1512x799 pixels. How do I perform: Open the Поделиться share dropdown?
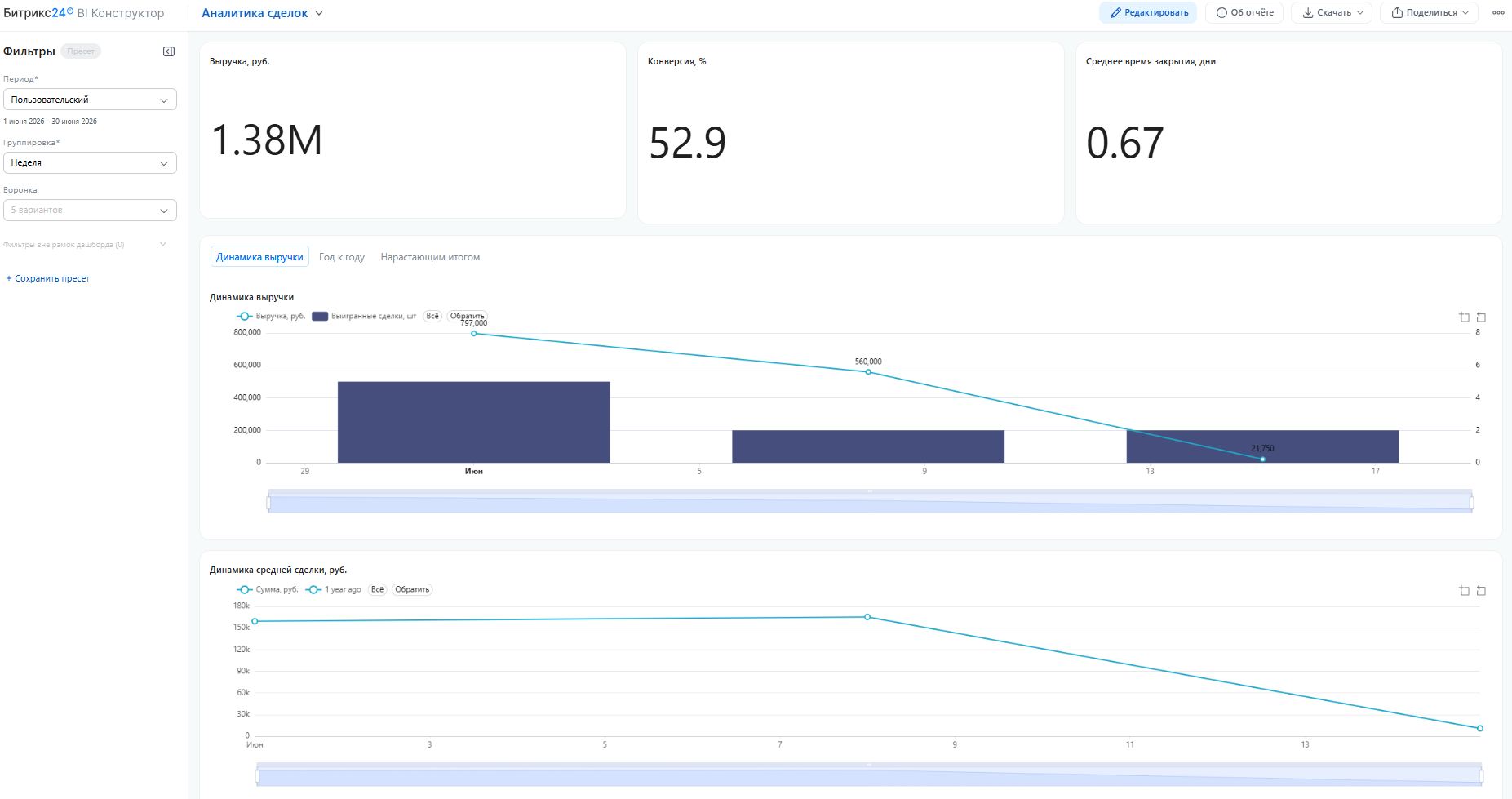click(1429, 13)
